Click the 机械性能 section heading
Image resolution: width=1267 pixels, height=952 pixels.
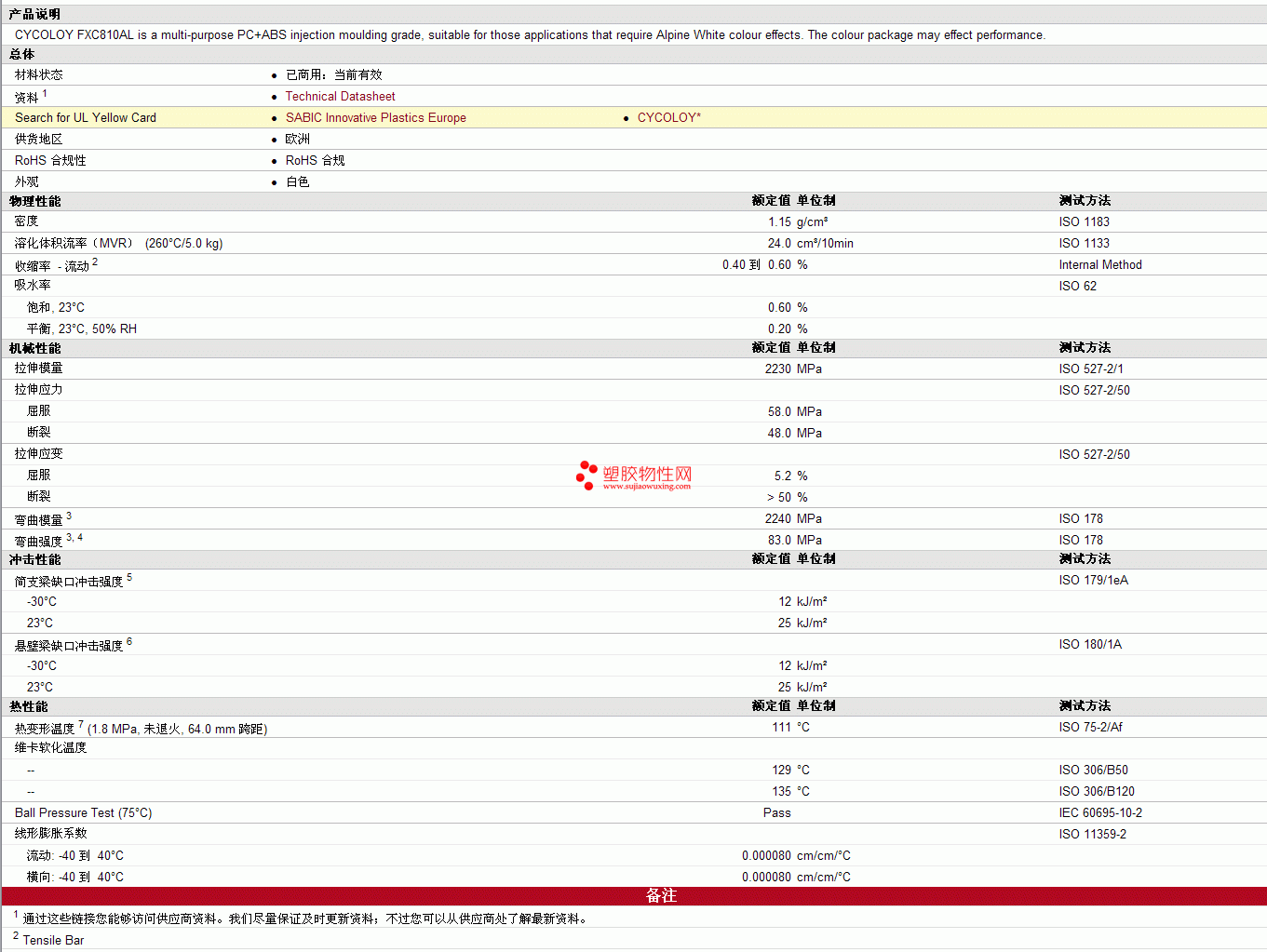click(35, 348)
